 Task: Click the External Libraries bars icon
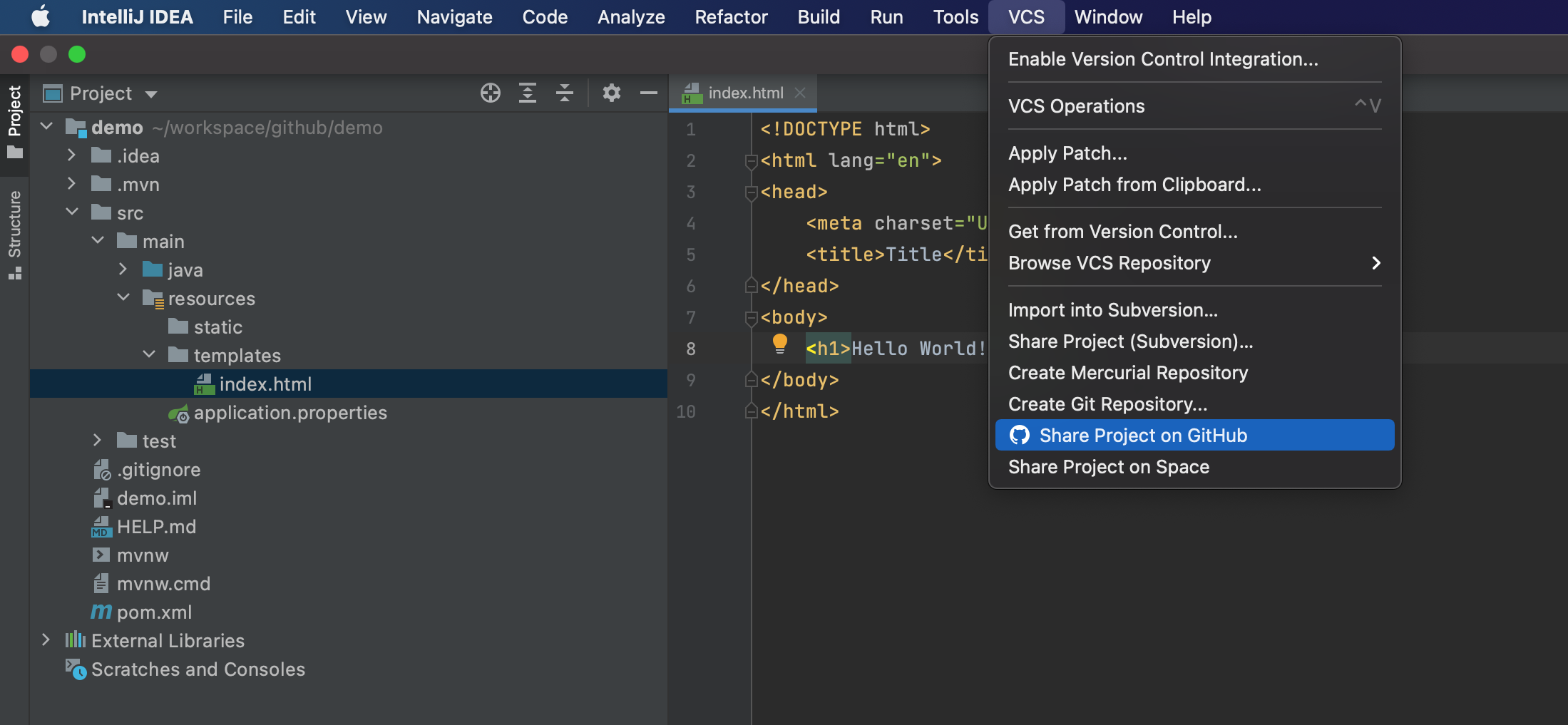pos(76,640)
